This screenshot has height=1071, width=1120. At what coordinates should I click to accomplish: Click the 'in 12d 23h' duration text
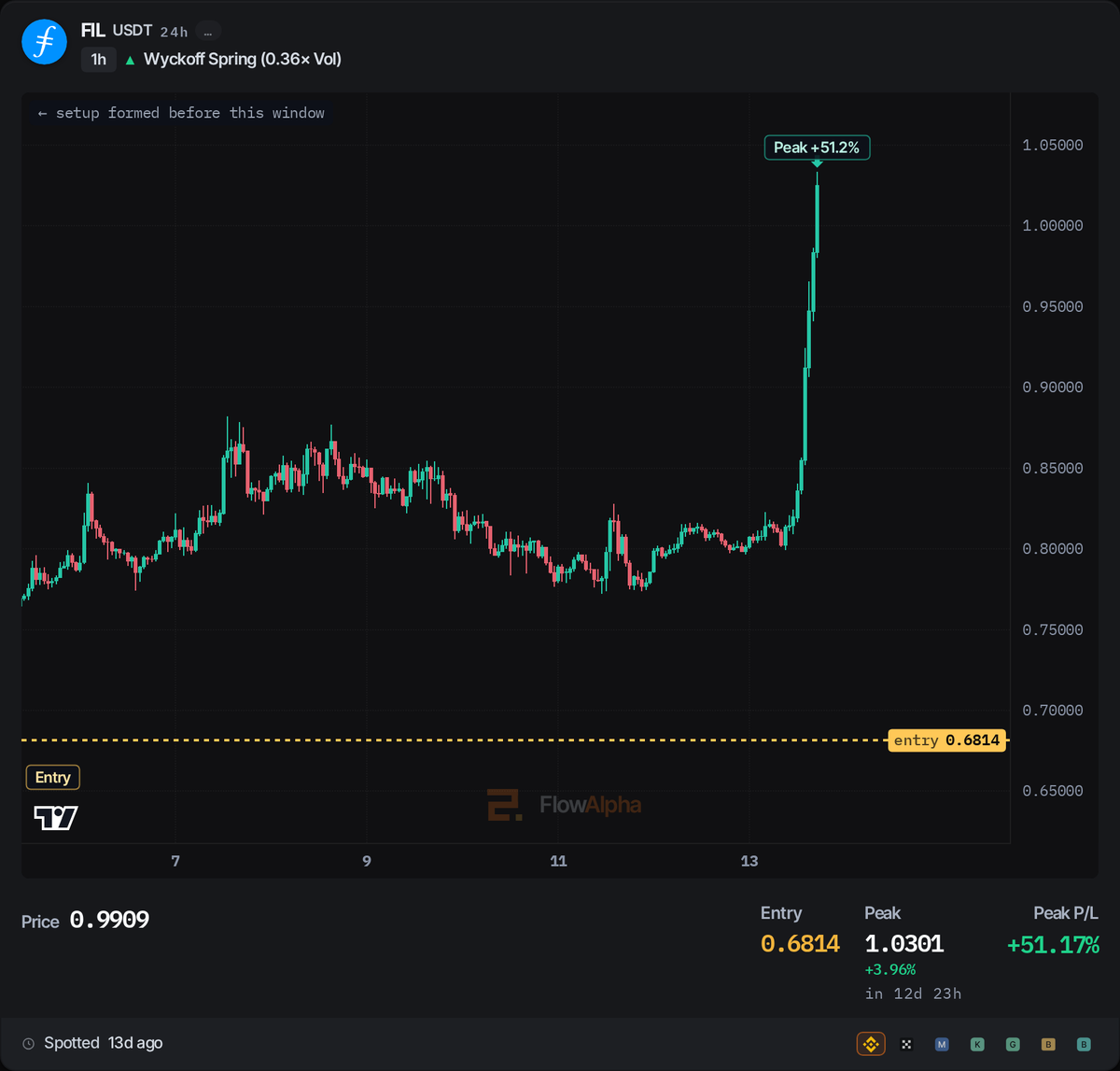pos(913,993)
